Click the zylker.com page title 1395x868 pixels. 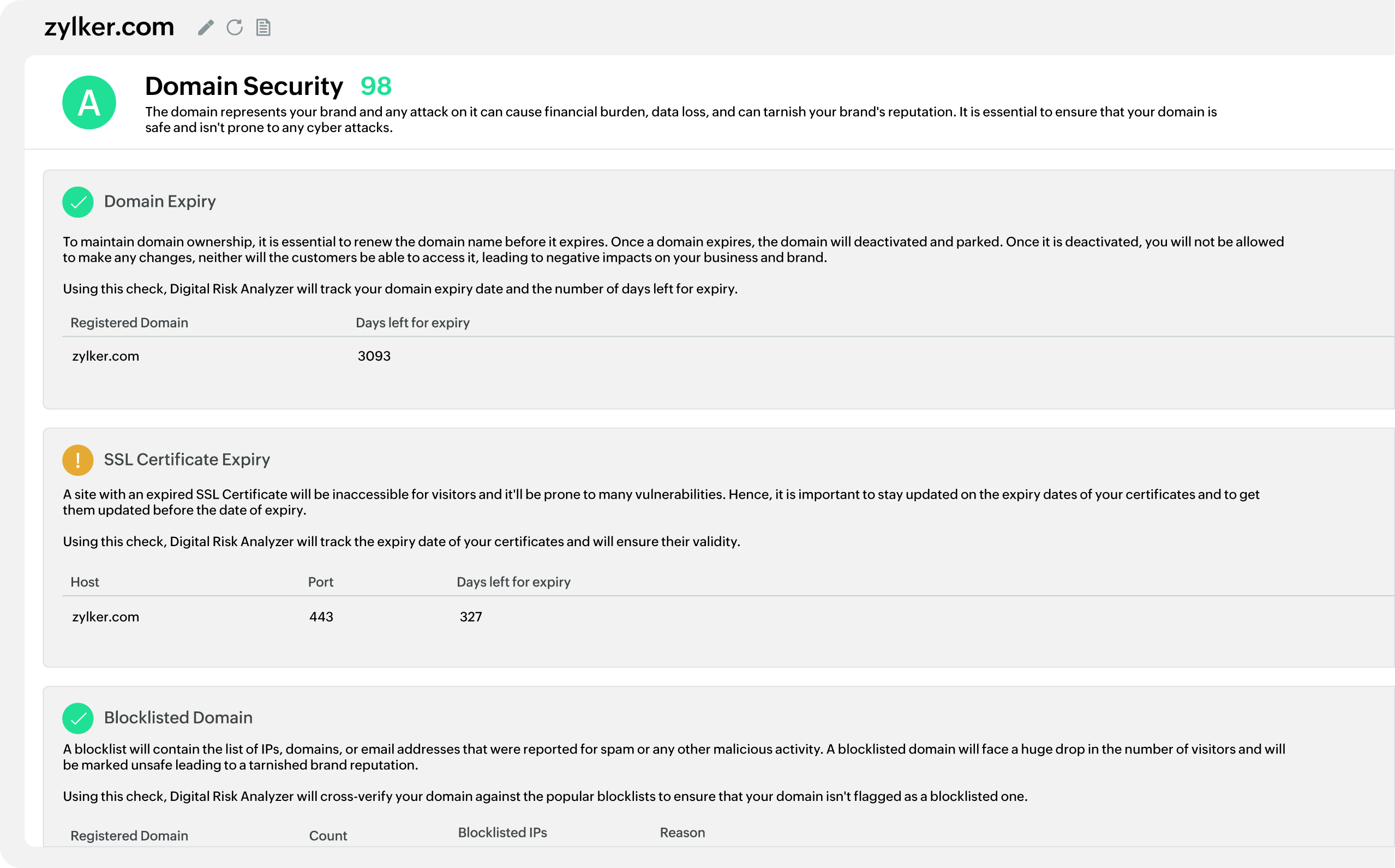(109, 27)
